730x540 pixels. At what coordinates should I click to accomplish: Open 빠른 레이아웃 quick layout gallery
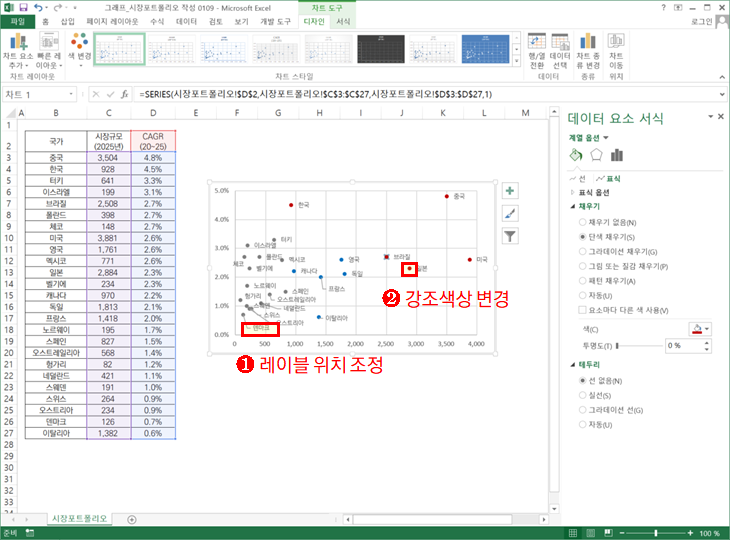[x=49, y=51]
